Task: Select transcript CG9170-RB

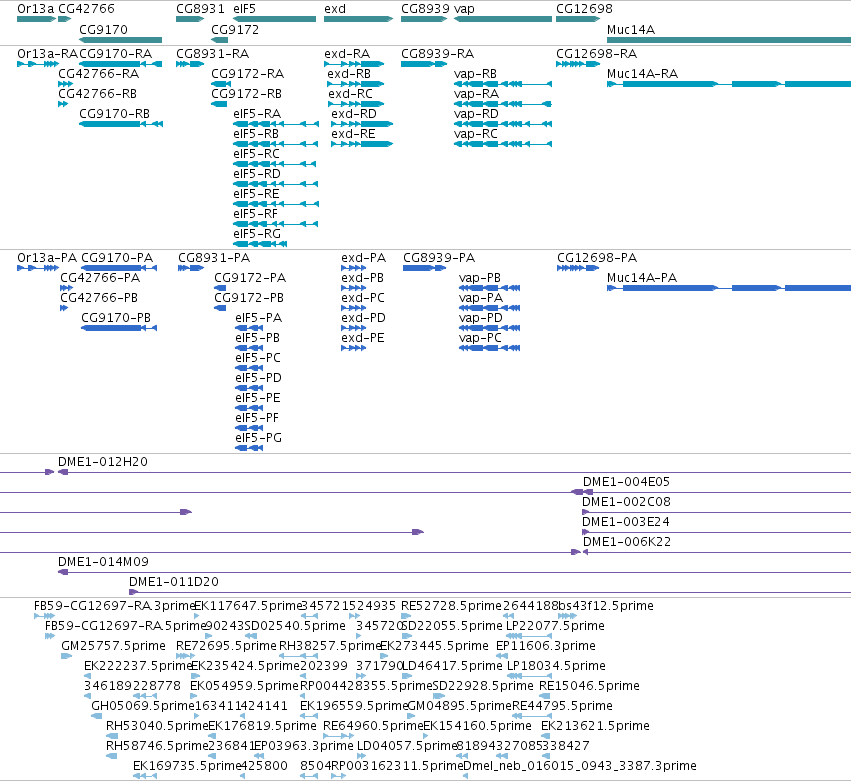Action: click(x=121, y=124)
